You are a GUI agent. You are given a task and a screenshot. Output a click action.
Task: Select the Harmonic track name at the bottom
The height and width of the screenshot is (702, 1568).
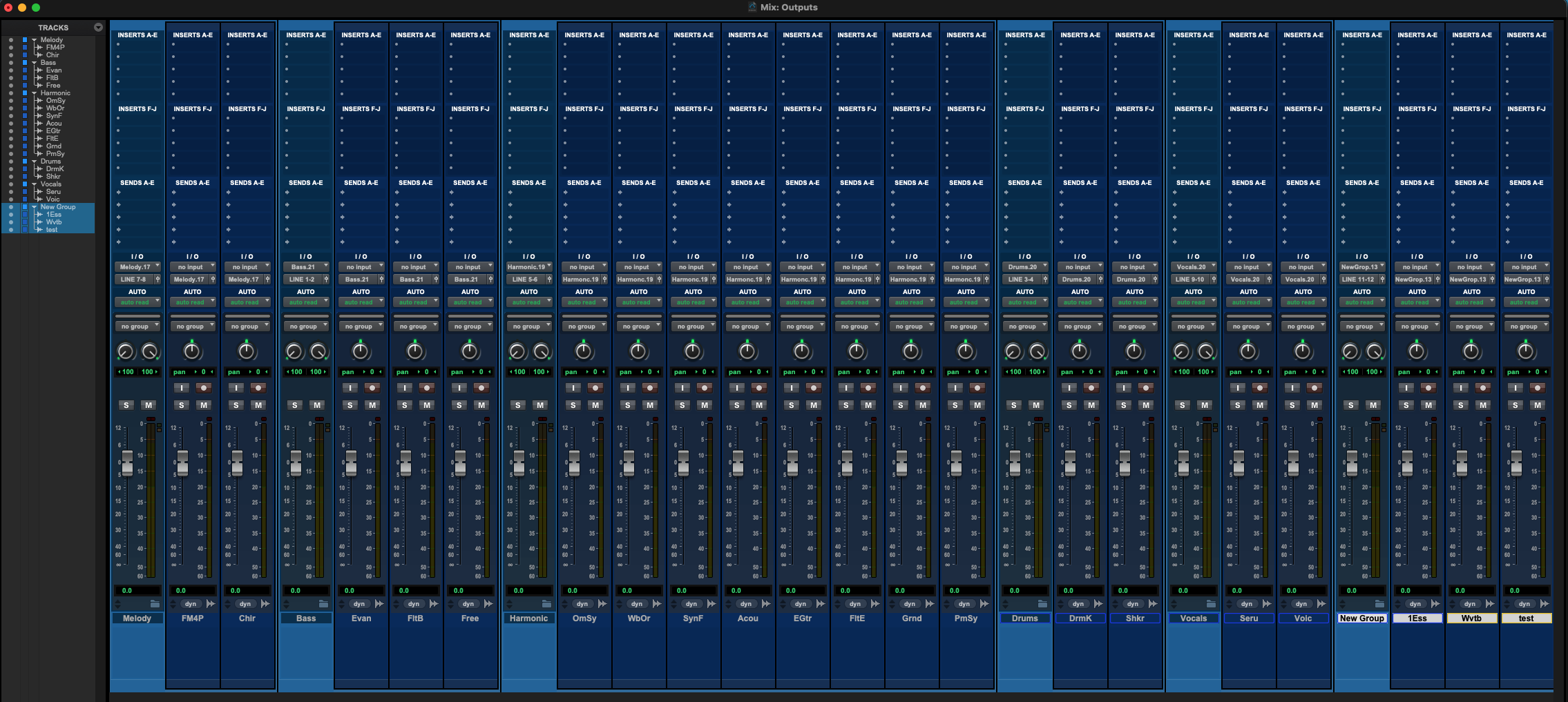click(529, 618)
